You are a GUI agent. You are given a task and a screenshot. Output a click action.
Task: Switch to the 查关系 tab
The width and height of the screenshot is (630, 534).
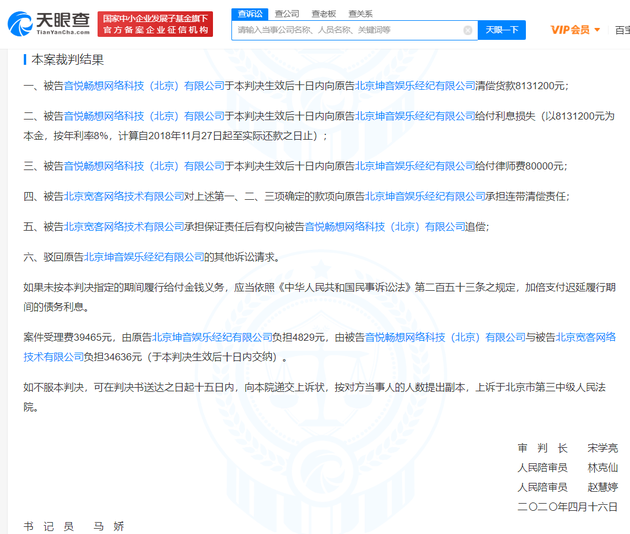[x=360, y=14]
